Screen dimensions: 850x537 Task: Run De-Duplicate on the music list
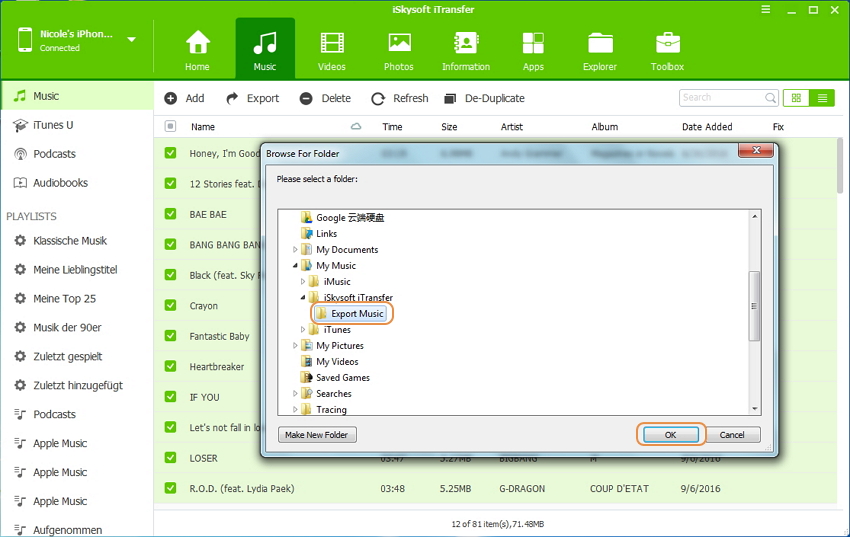(x=484, y=98)
